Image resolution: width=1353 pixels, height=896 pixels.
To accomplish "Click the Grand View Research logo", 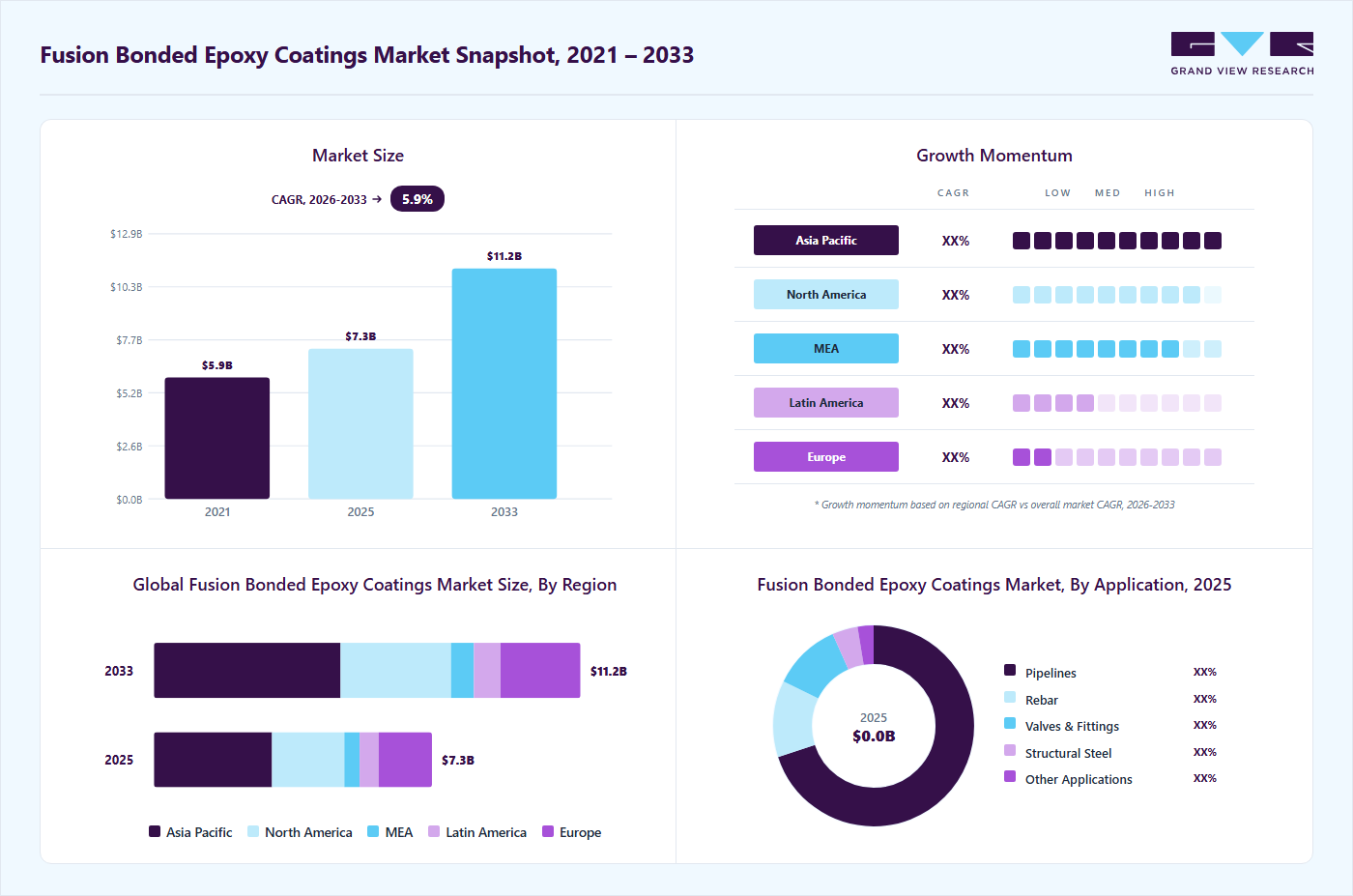I will tap(1242, 54).
